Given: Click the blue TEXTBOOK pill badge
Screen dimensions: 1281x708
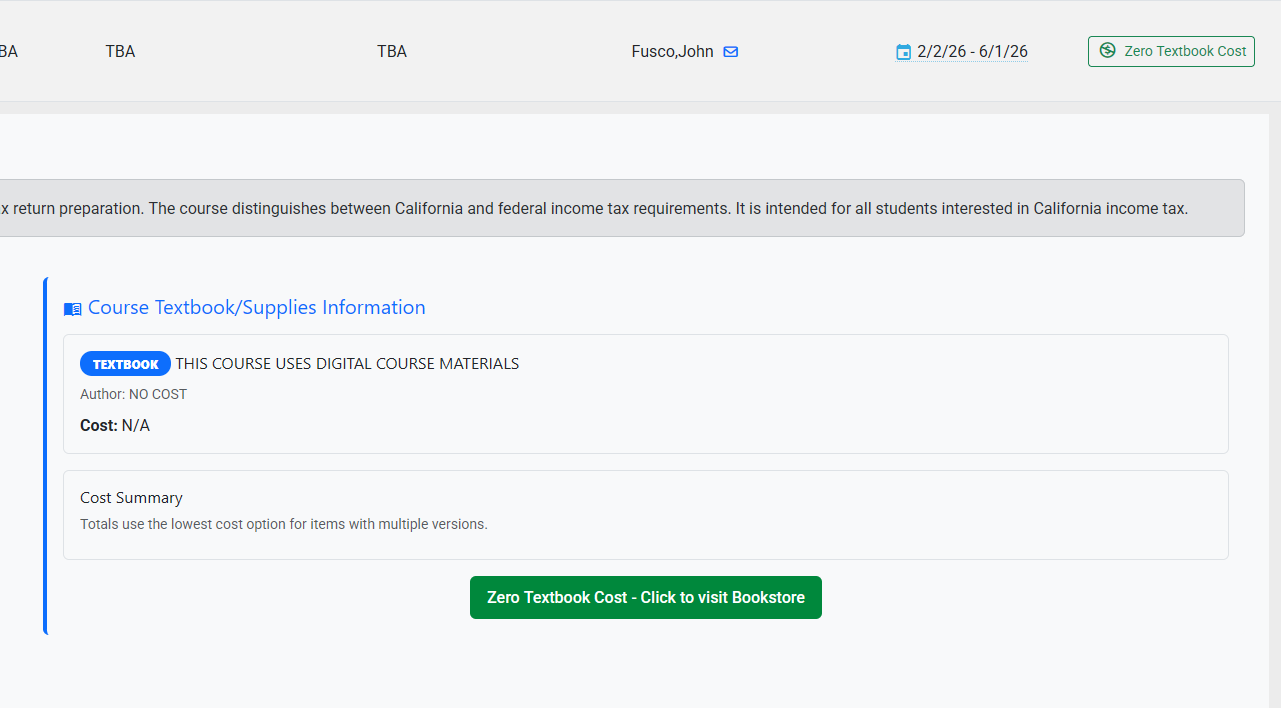Looking at the screenshot, I should [125, 364].
